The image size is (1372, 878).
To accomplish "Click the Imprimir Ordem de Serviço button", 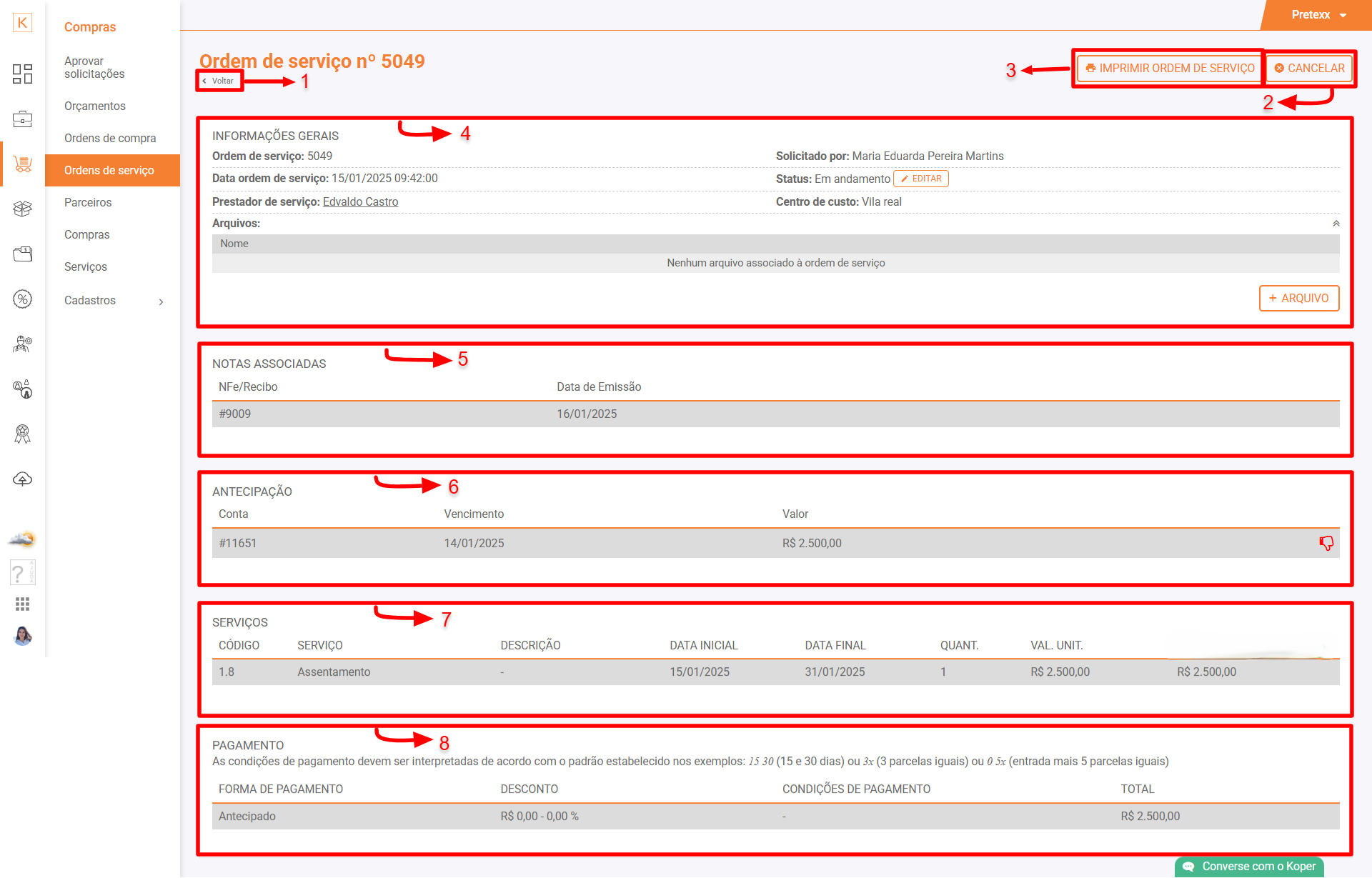I will pyautogui.click(x=1169, y=69).
